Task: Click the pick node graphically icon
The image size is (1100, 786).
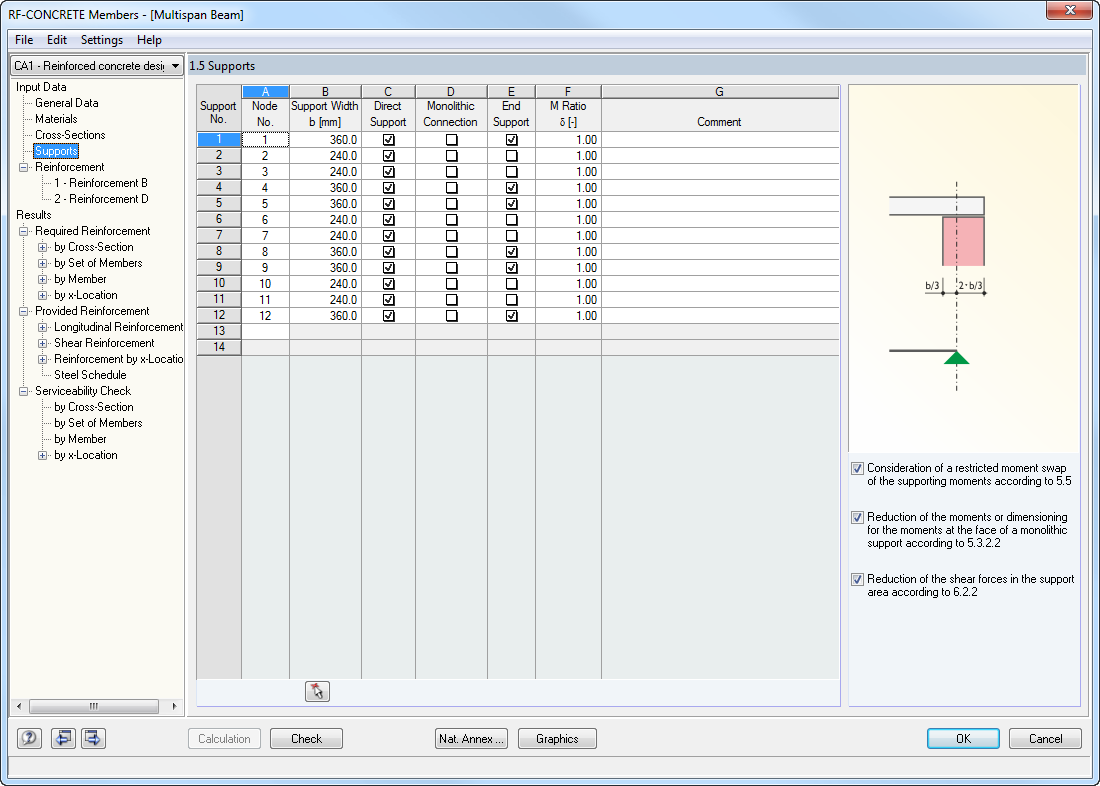Action: point(317,691)
